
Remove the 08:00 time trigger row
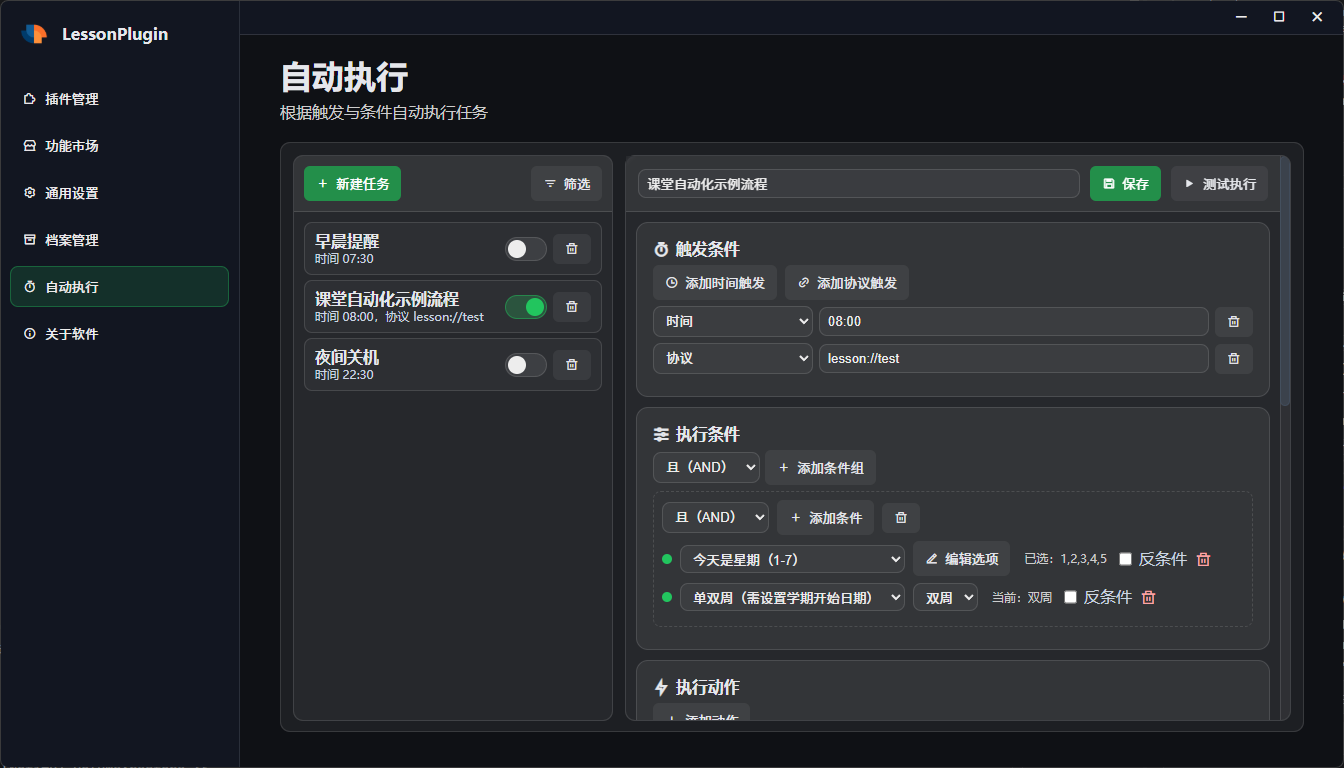[1233, 322]
